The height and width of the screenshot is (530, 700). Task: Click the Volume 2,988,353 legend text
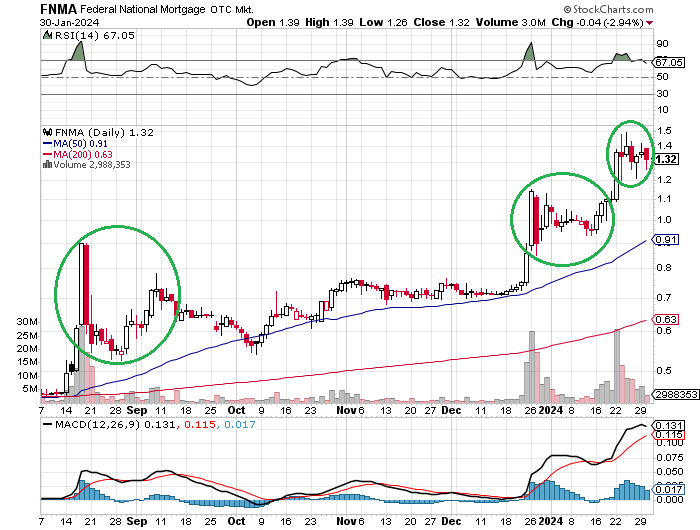click(92, 165)
